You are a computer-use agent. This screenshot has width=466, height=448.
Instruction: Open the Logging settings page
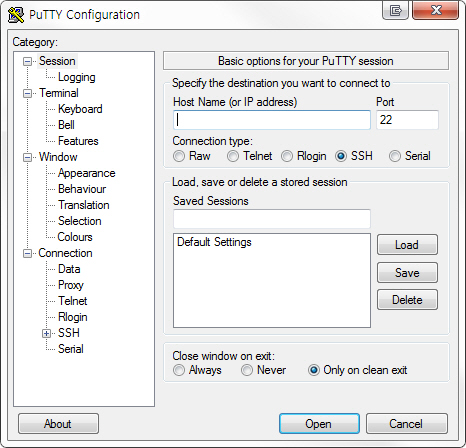click(x=77, y=77)
